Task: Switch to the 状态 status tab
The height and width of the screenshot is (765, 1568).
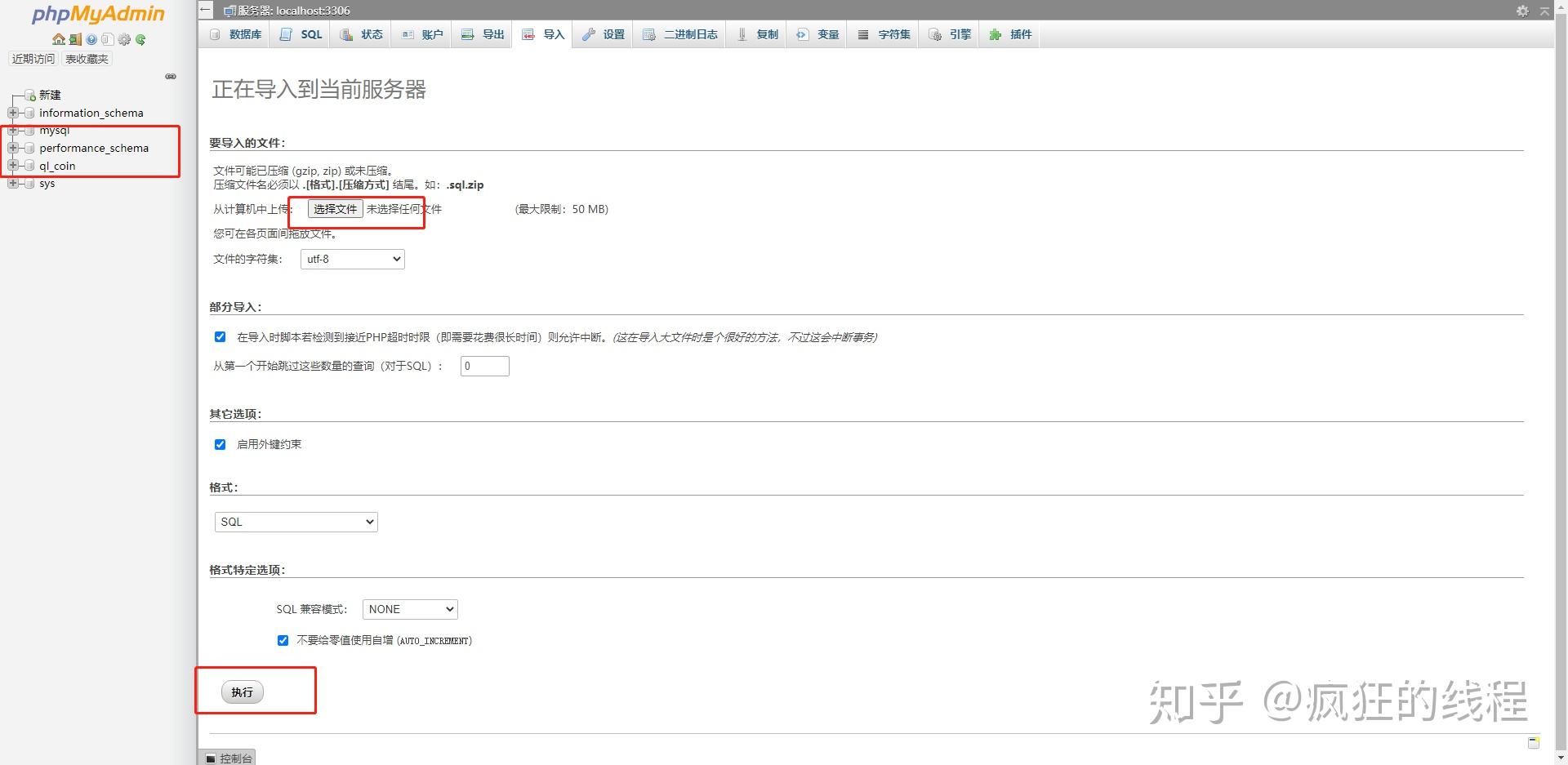Action: tap(362, 34)
